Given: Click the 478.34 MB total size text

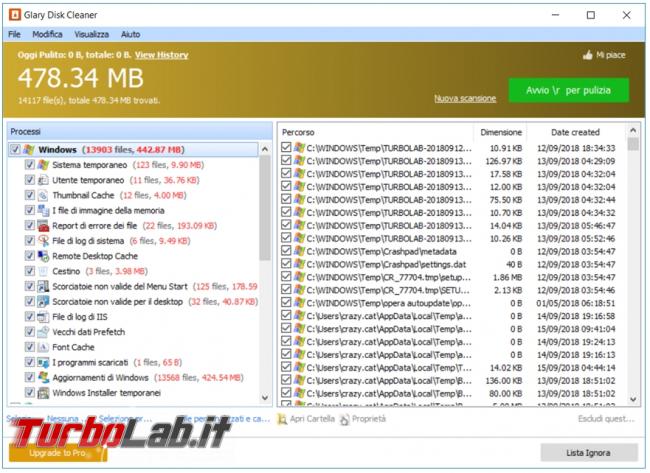Looking at the screenshot, I should (x=81, y=78).
